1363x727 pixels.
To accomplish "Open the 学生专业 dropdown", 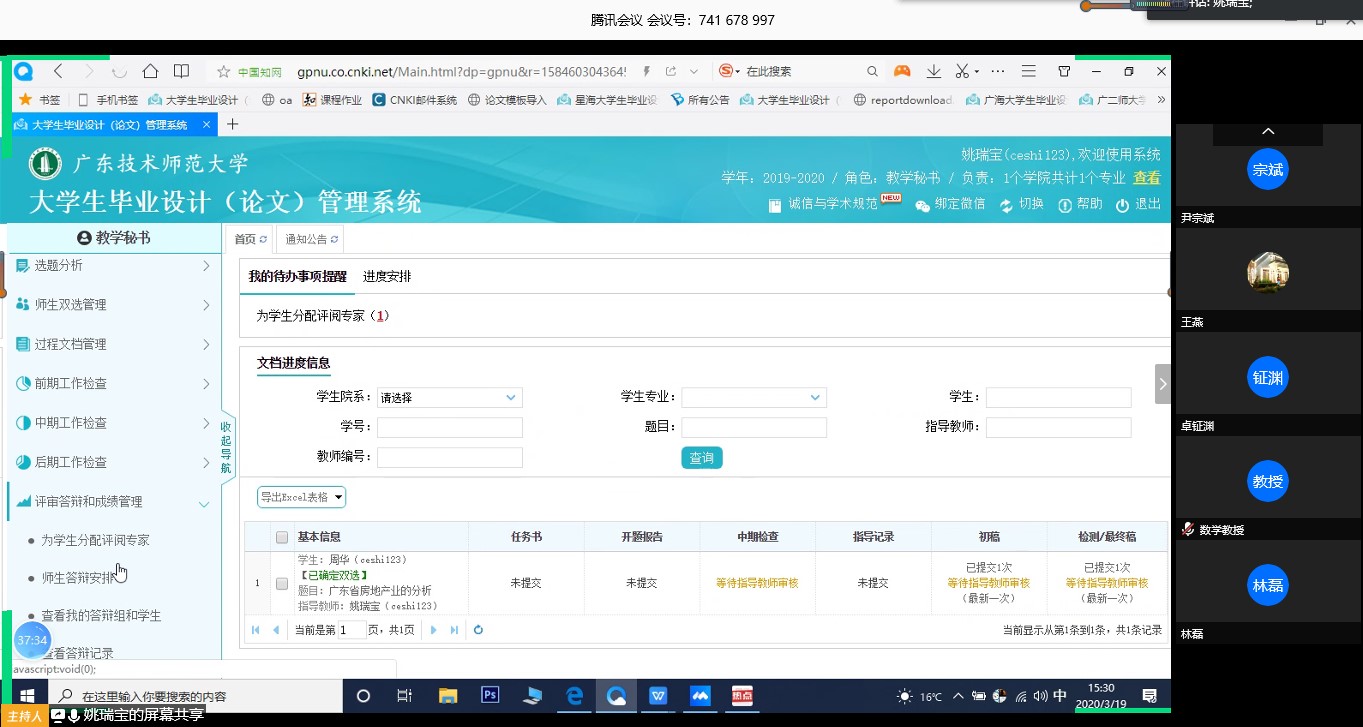I will (754, 398).
